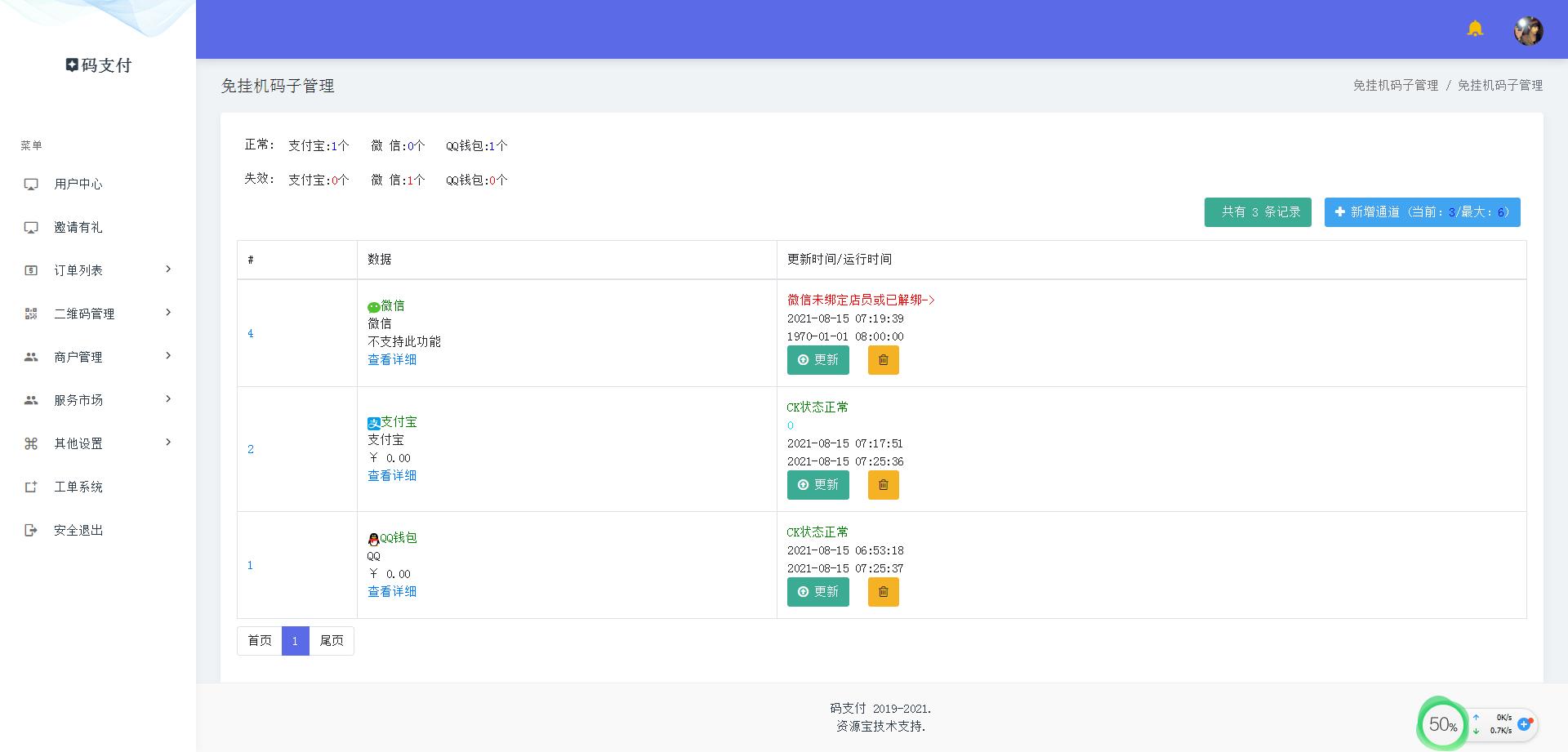Click CK状态正常 text in 支付宝 row

[x=817, y=407]
